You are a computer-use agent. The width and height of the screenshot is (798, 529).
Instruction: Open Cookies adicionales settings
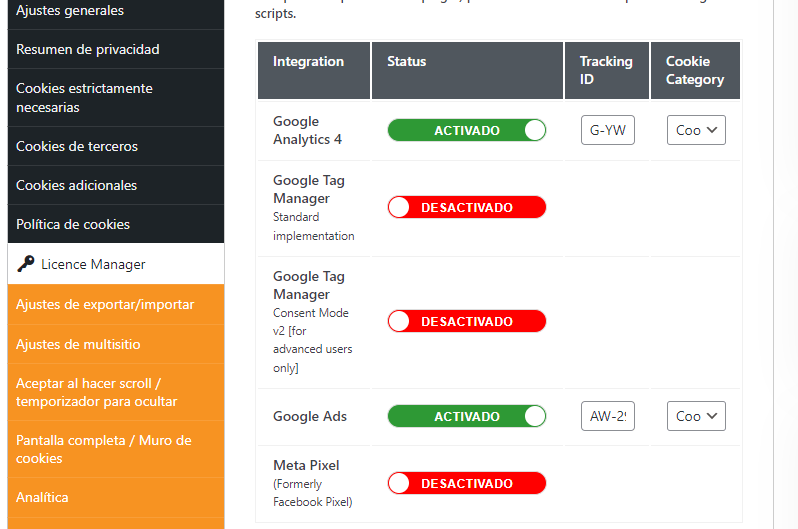tap(116, 185)
